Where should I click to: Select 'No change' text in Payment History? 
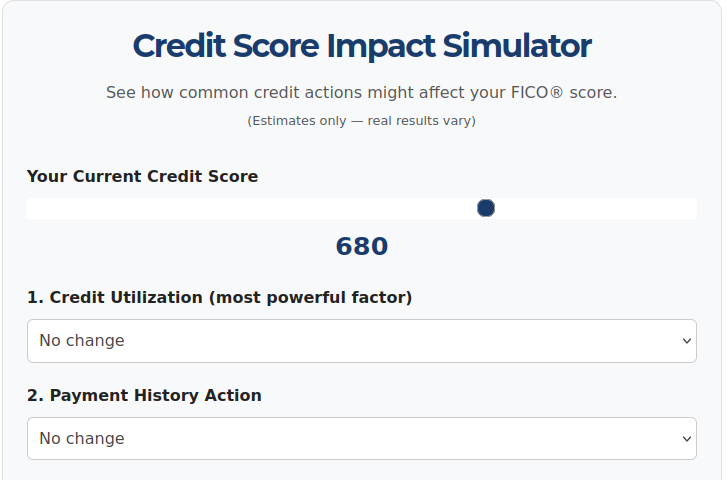pos(82,439)
